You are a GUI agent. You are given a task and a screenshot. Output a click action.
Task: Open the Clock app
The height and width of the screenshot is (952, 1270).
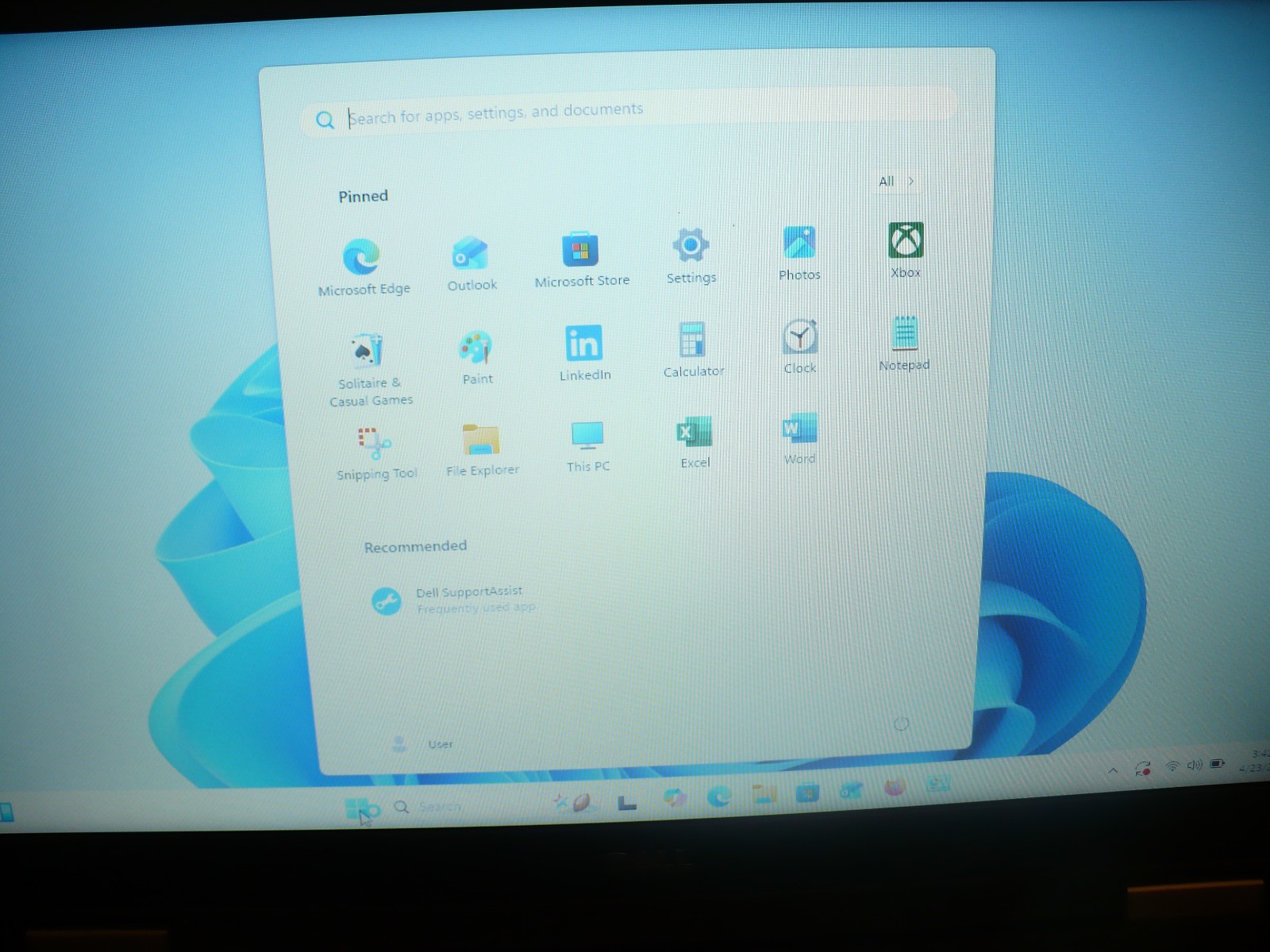(x=799, y=346)
